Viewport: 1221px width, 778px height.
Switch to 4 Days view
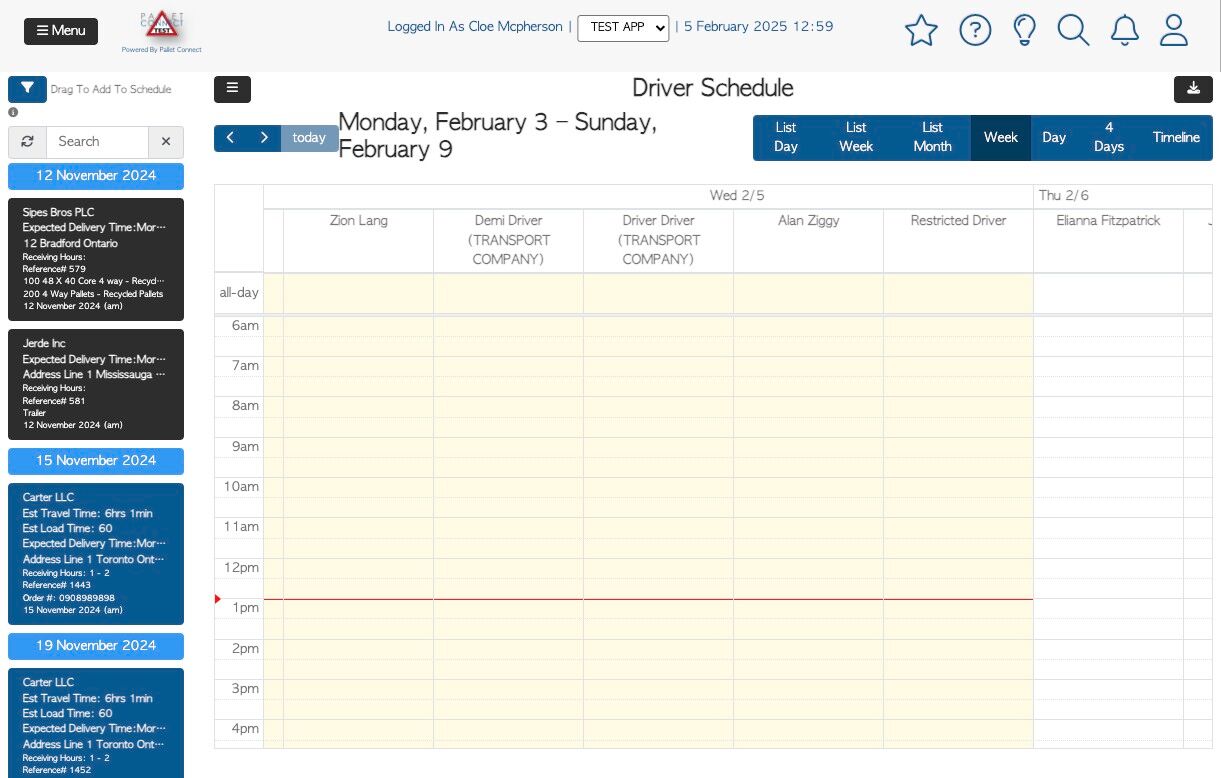[1109, 137]
